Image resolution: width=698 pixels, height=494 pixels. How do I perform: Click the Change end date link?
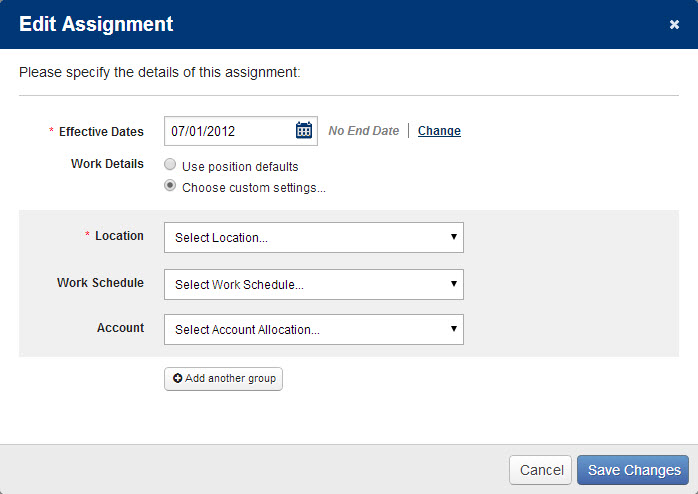pos(439,131)
